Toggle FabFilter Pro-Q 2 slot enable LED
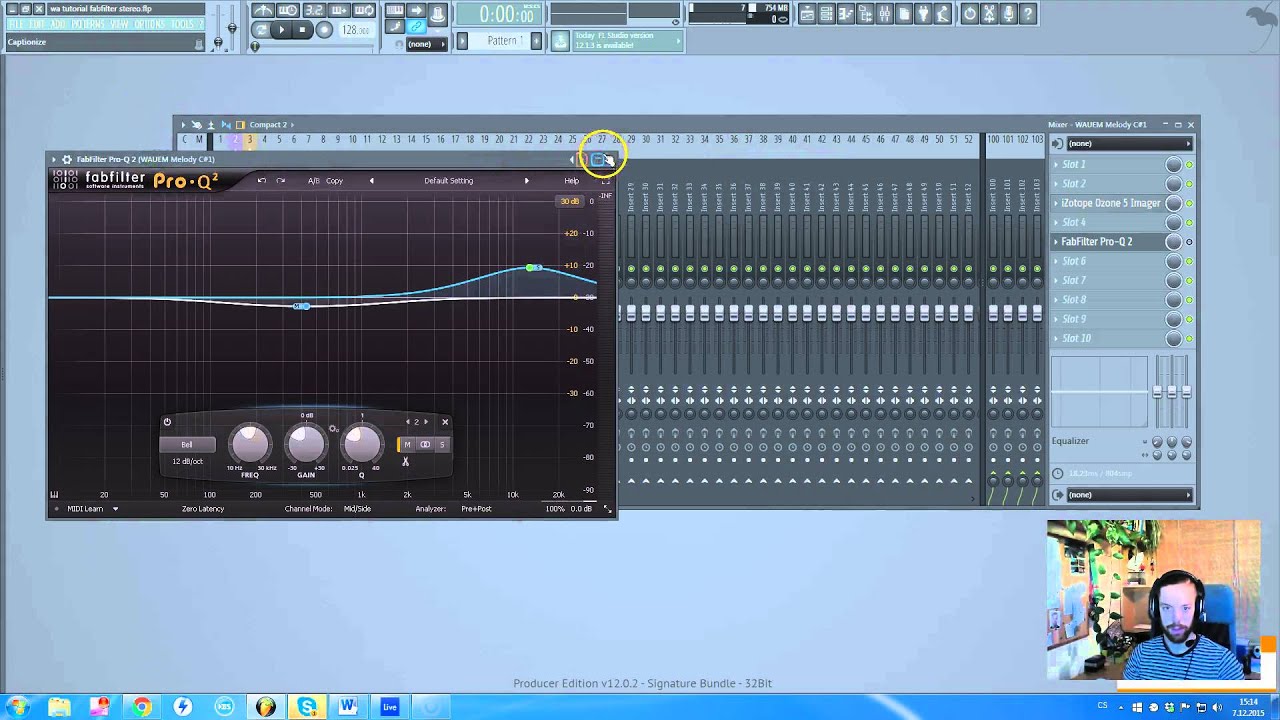 click(1189, 242)
